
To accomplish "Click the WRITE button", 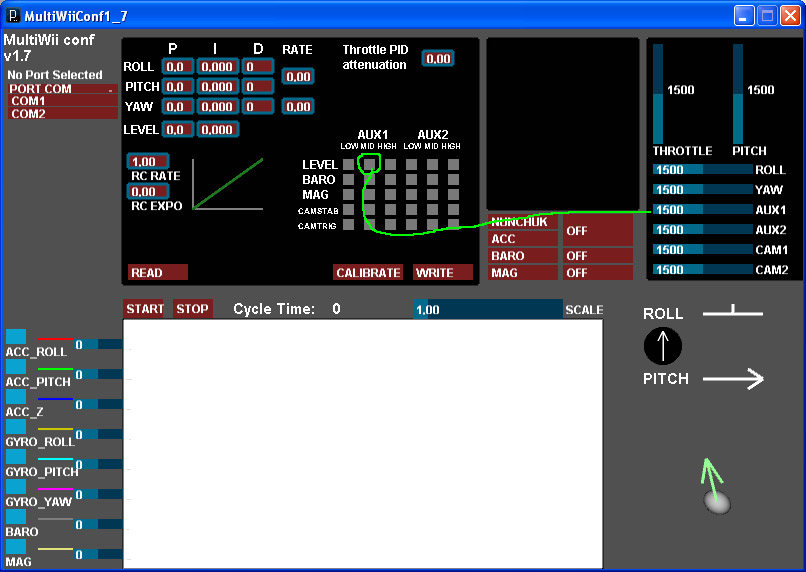I will pyautogui.click(x=443, y=272).
